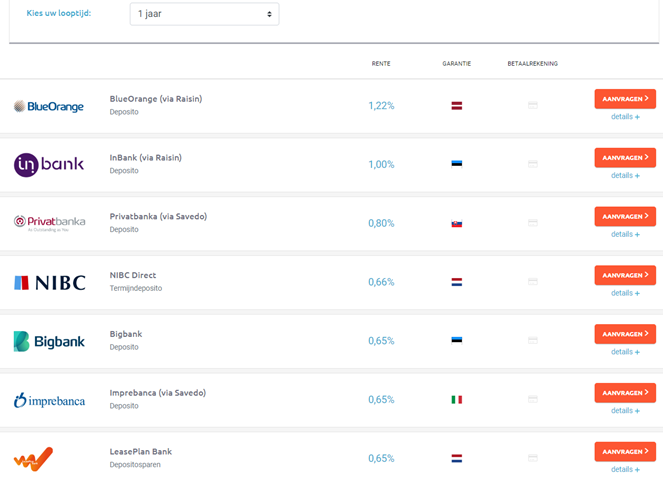Image resolution: width=663 pixels, height=482 pixels.
Task: Click the InBank (via Raisin) name
Action: (146, 158)
